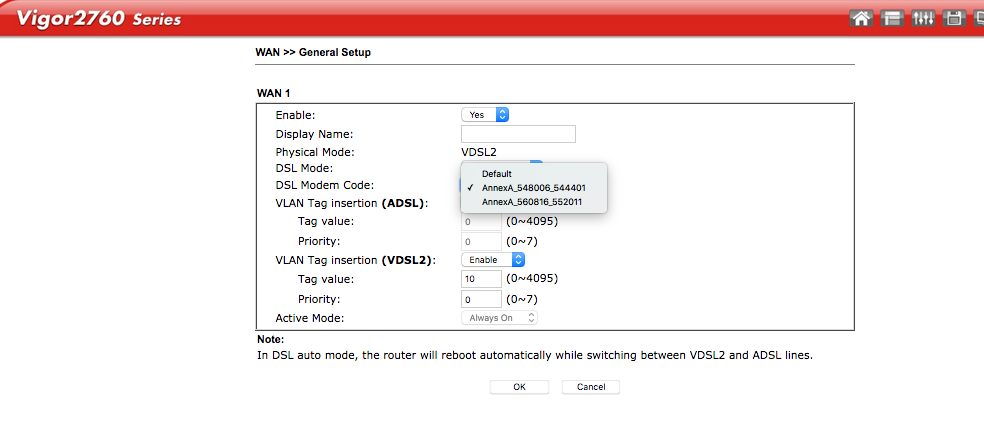Click the WAN >> General Setup heading
The image size is (984, 436).
tap(313, 53)
